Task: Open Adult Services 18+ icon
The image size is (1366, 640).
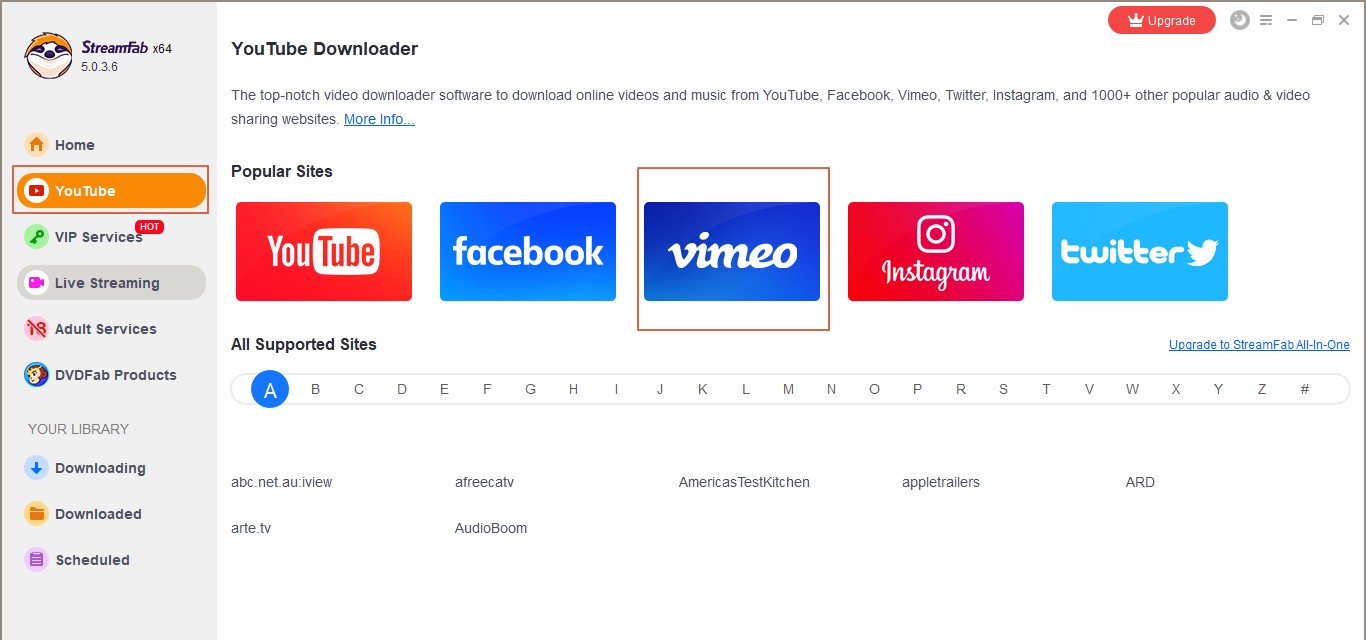Action: 37,329
